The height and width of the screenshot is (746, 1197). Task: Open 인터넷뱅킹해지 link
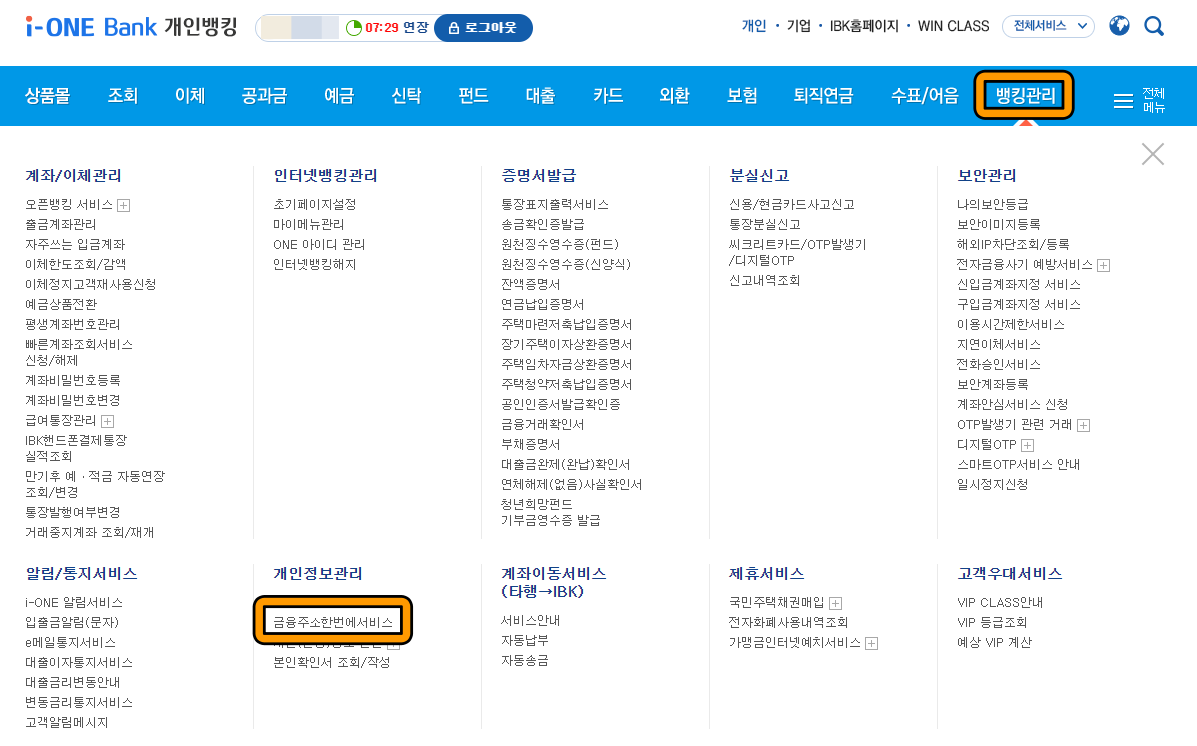(x=315, y=264)
